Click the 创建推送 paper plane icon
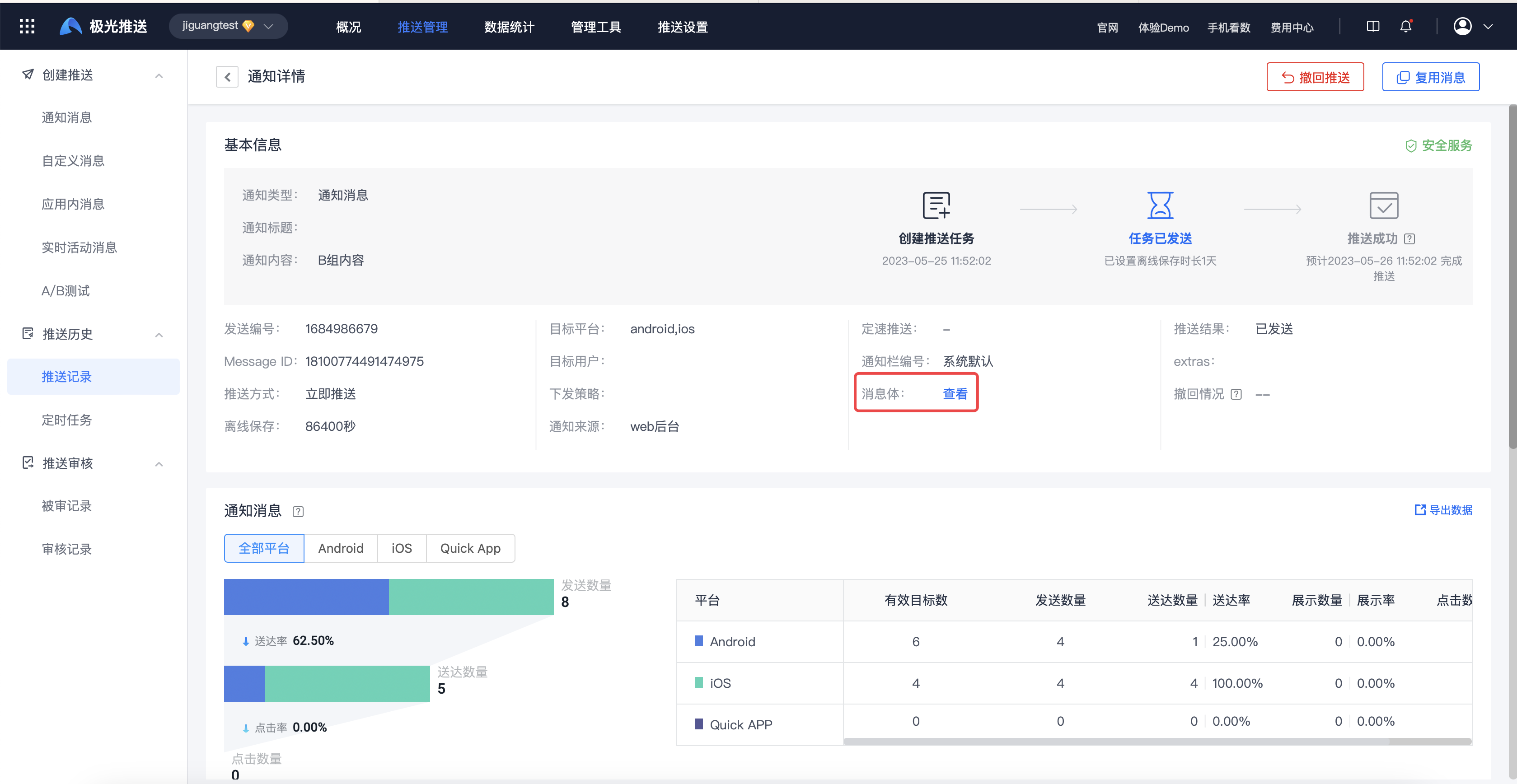Screen dimensions: 1517x784 click(28, 74)
